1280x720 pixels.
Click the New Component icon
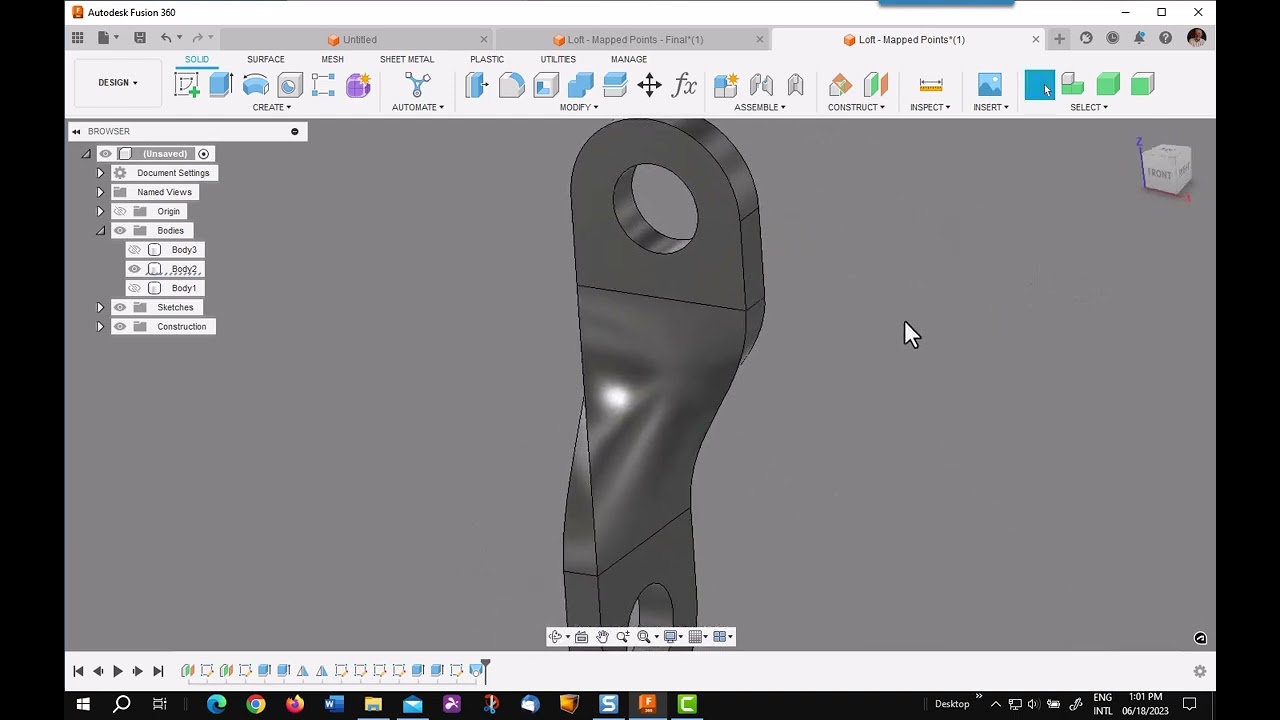click(726, 85)
